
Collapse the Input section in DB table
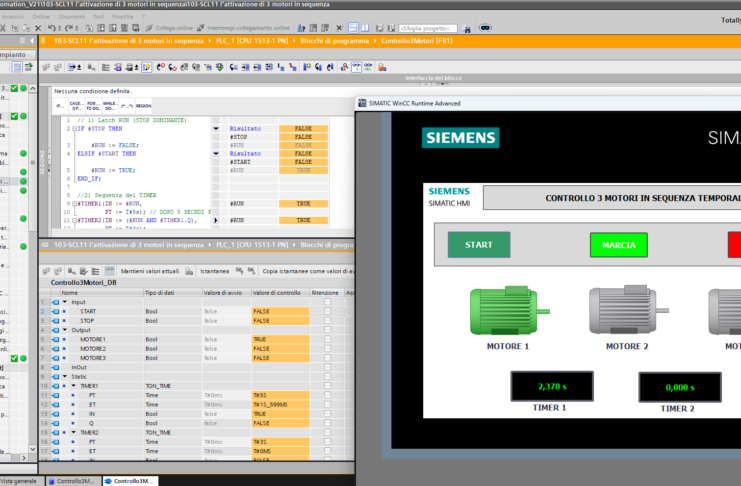pos(65,302)
